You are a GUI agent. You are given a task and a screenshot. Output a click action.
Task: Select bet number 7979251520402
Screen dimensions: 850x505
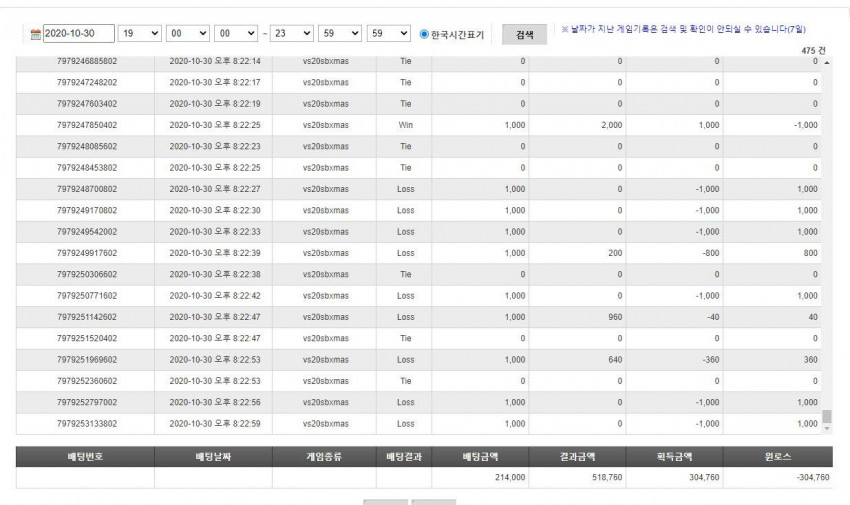[87, 338]
